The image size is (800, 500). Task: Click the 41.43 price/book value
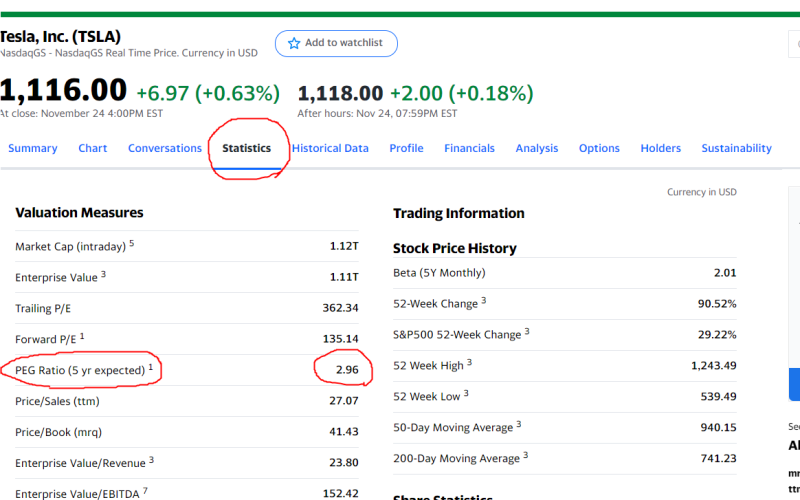343,432
